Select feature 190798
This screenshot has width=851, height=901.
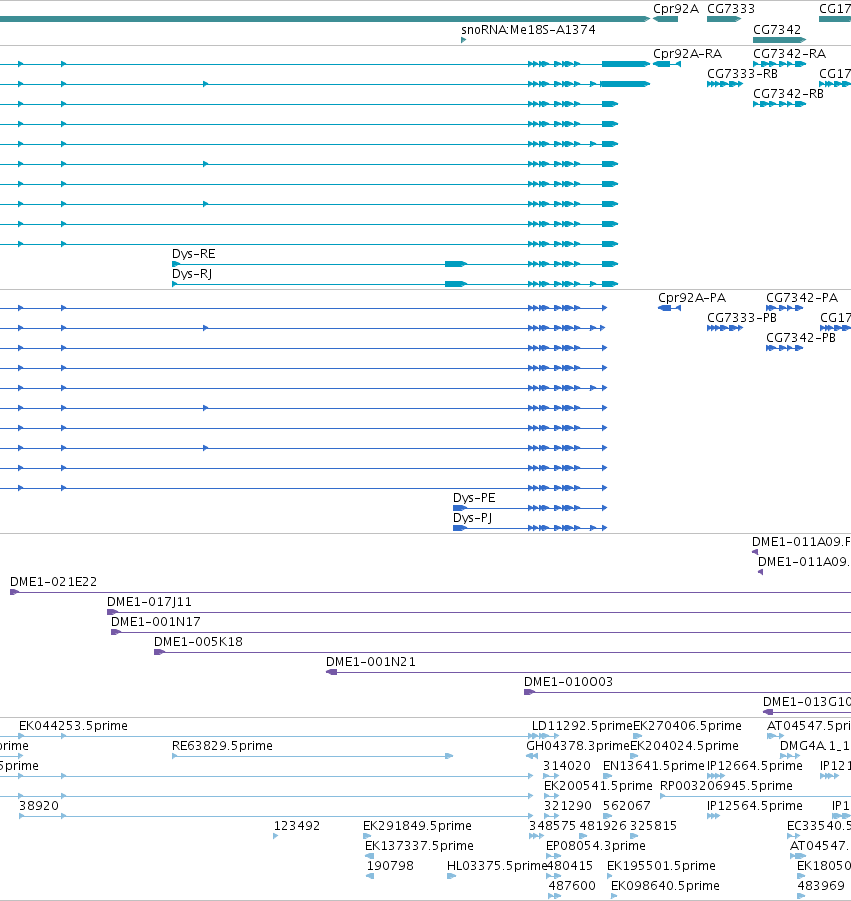390,866
